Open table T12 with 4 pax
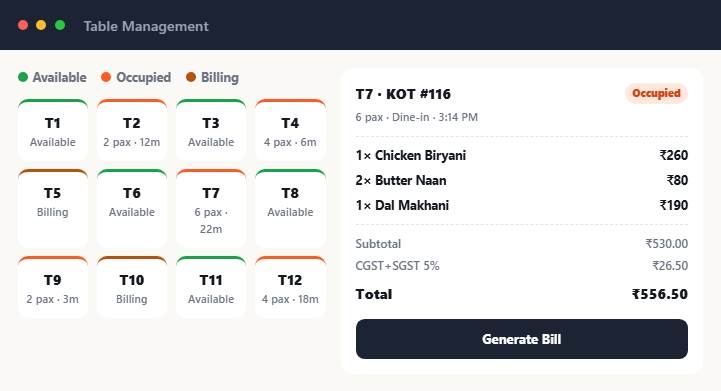 290,287
